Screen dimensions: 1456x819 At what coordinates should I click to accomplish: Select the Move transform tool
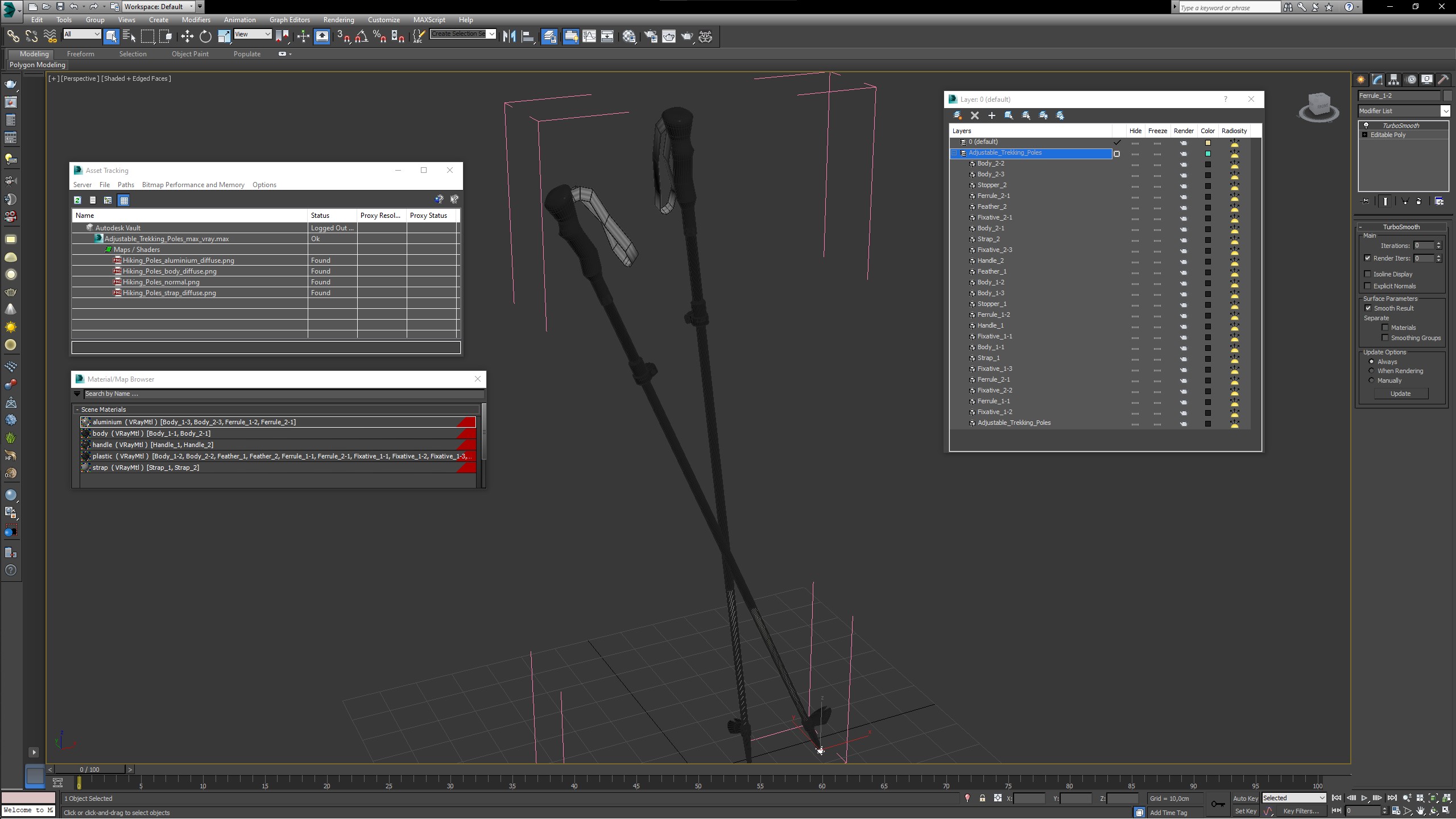coord(187,36)
